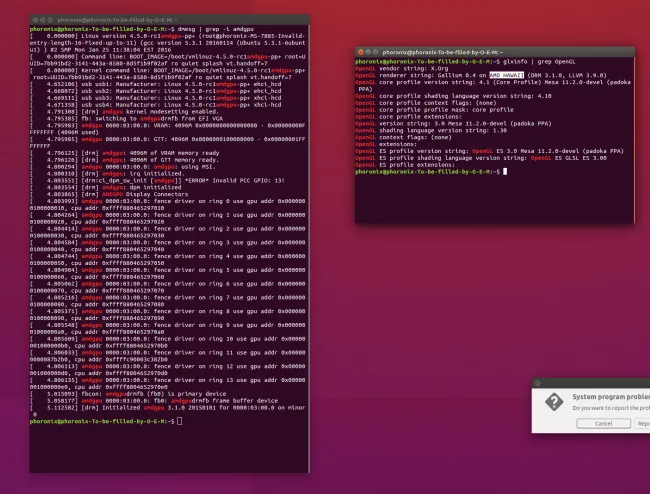
Task: Click the "core profile profile mask" line
Action: [434, 109]
